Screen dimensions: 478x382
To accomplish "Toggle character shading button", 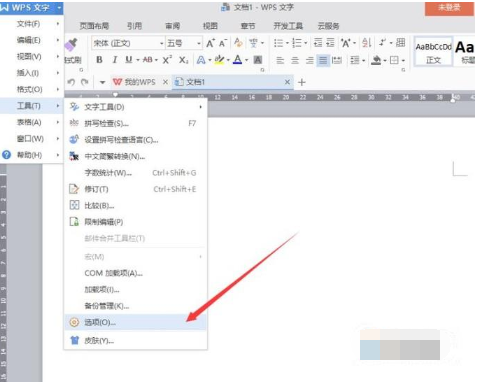I will pyautogui.click(x=258, y=60).
